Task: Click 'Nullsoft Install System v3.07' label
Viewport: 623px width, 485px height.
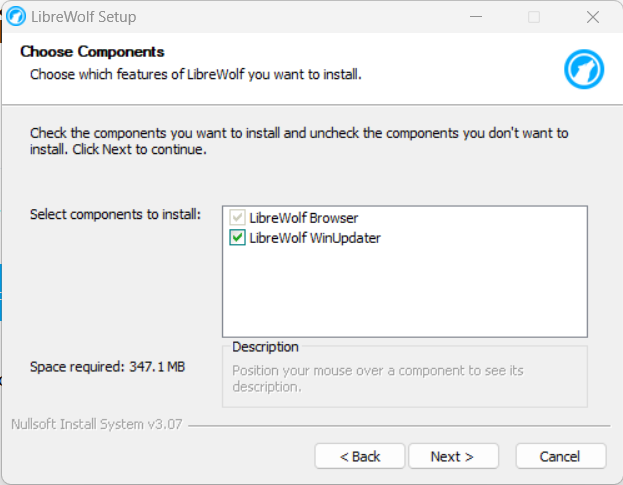Action: pyautogui.click(x=96, y=424)
